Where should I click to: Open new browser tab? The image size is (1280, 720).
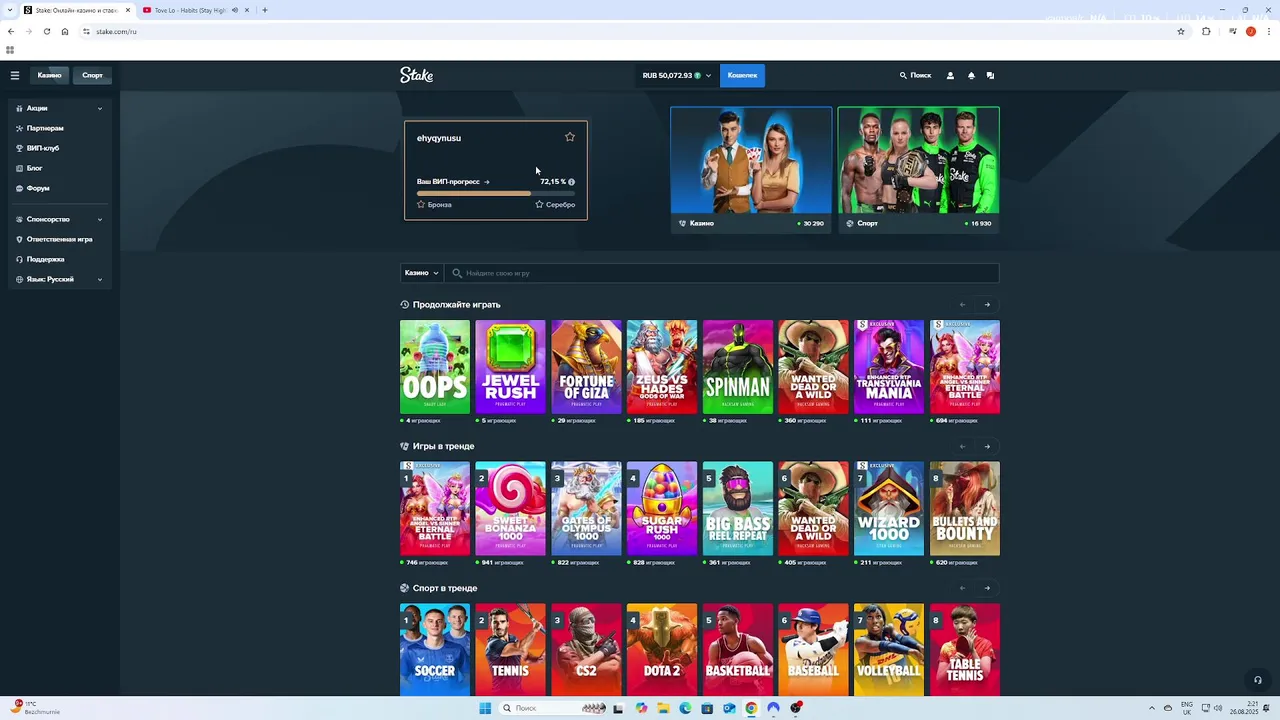(x=265, y=10)
